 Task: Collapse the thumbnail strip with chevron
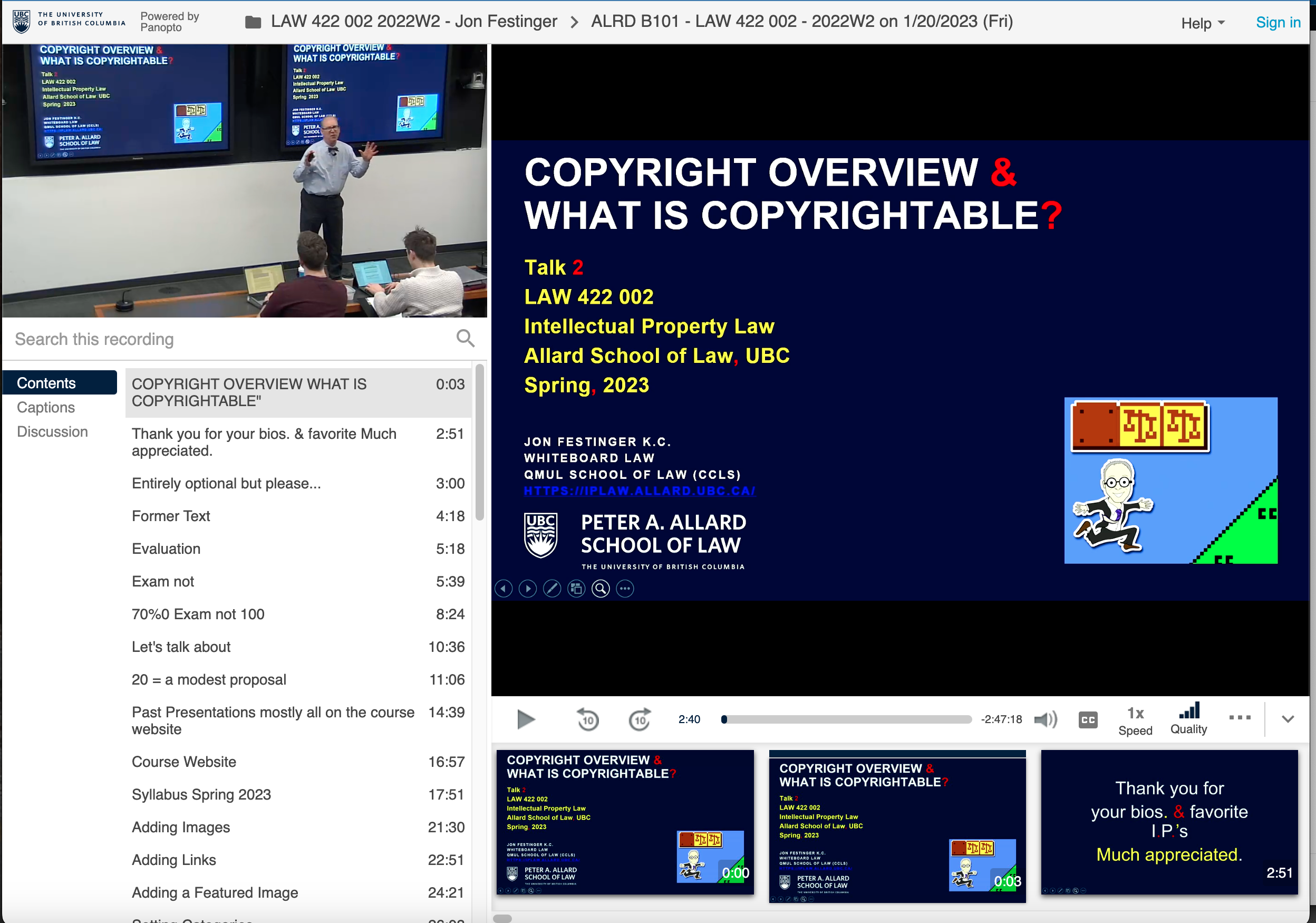coord(1288,719)
